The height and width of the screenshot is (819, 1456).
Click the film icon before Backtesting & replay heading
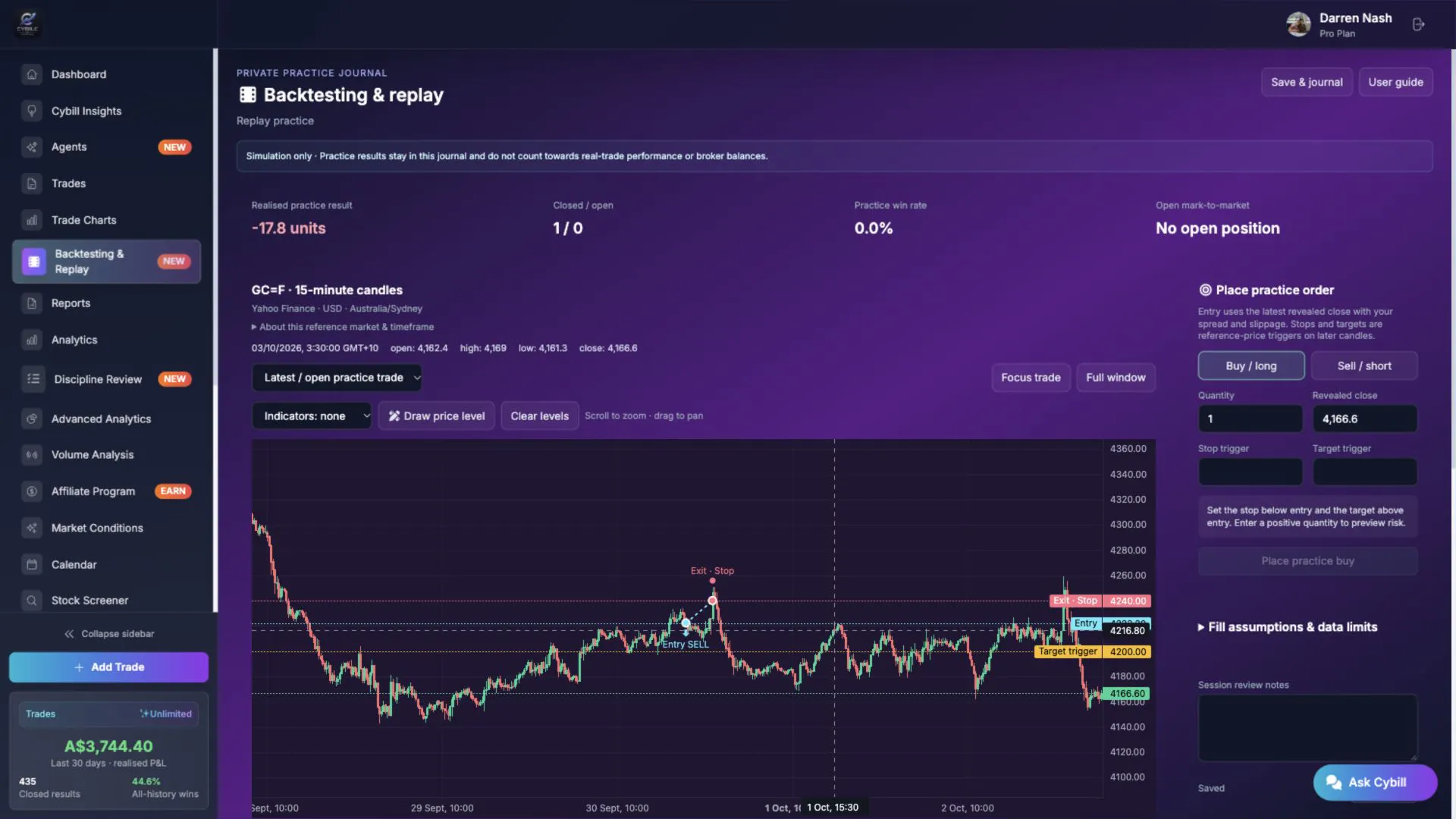pos(248,95)
